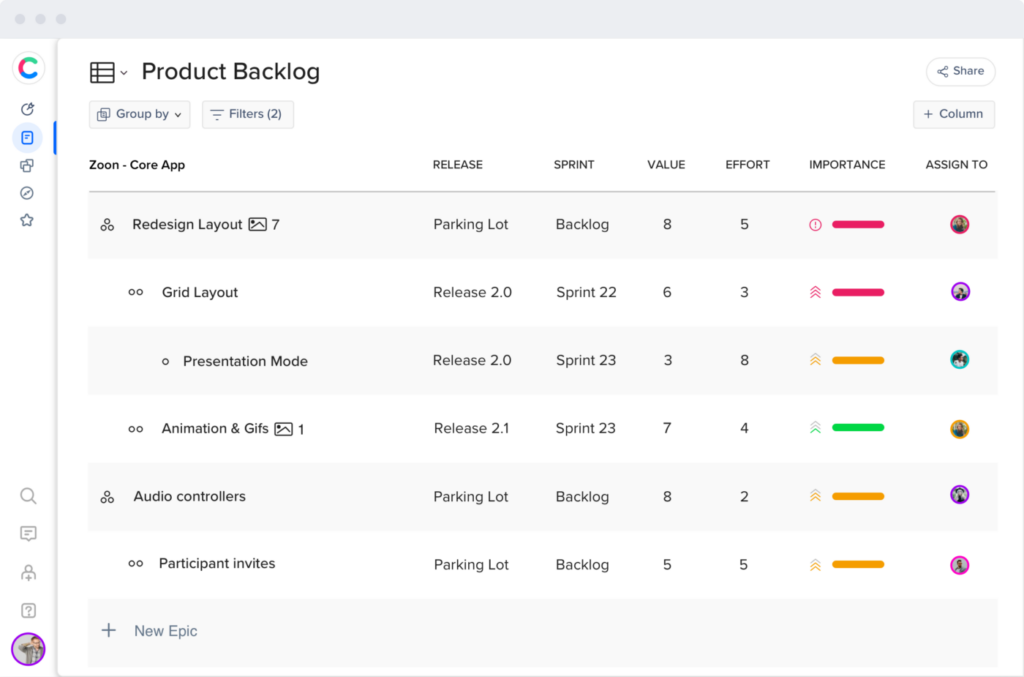1024x677 pixels.
Task: Open search using the magnifier icon
Action: [x=28, y=495]
